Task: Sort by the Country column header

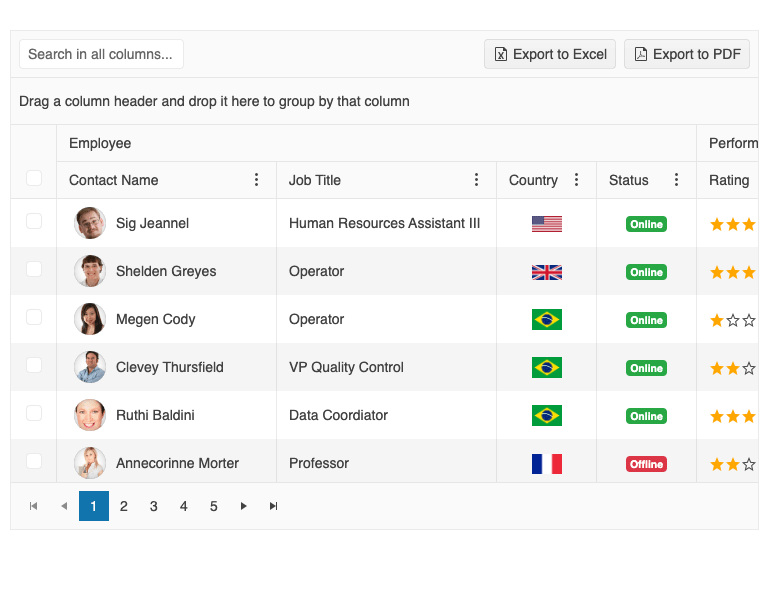Action: click(x=533, y=180)
